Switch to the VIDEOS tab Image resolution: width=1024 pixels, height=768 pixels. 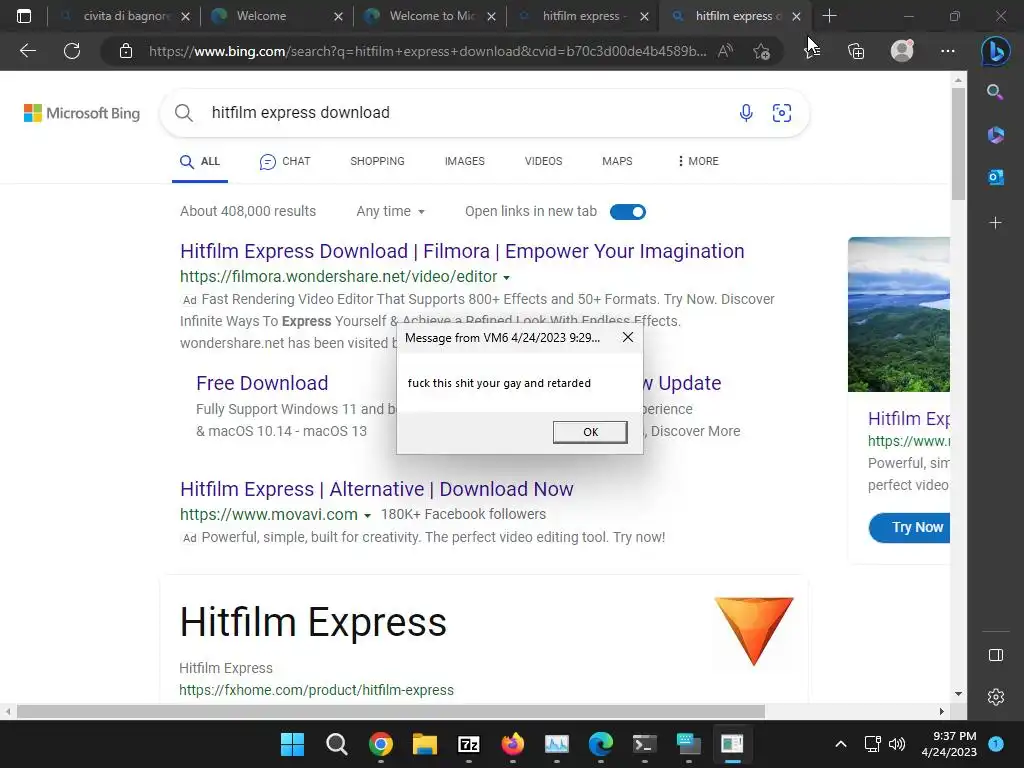[543, 161]
